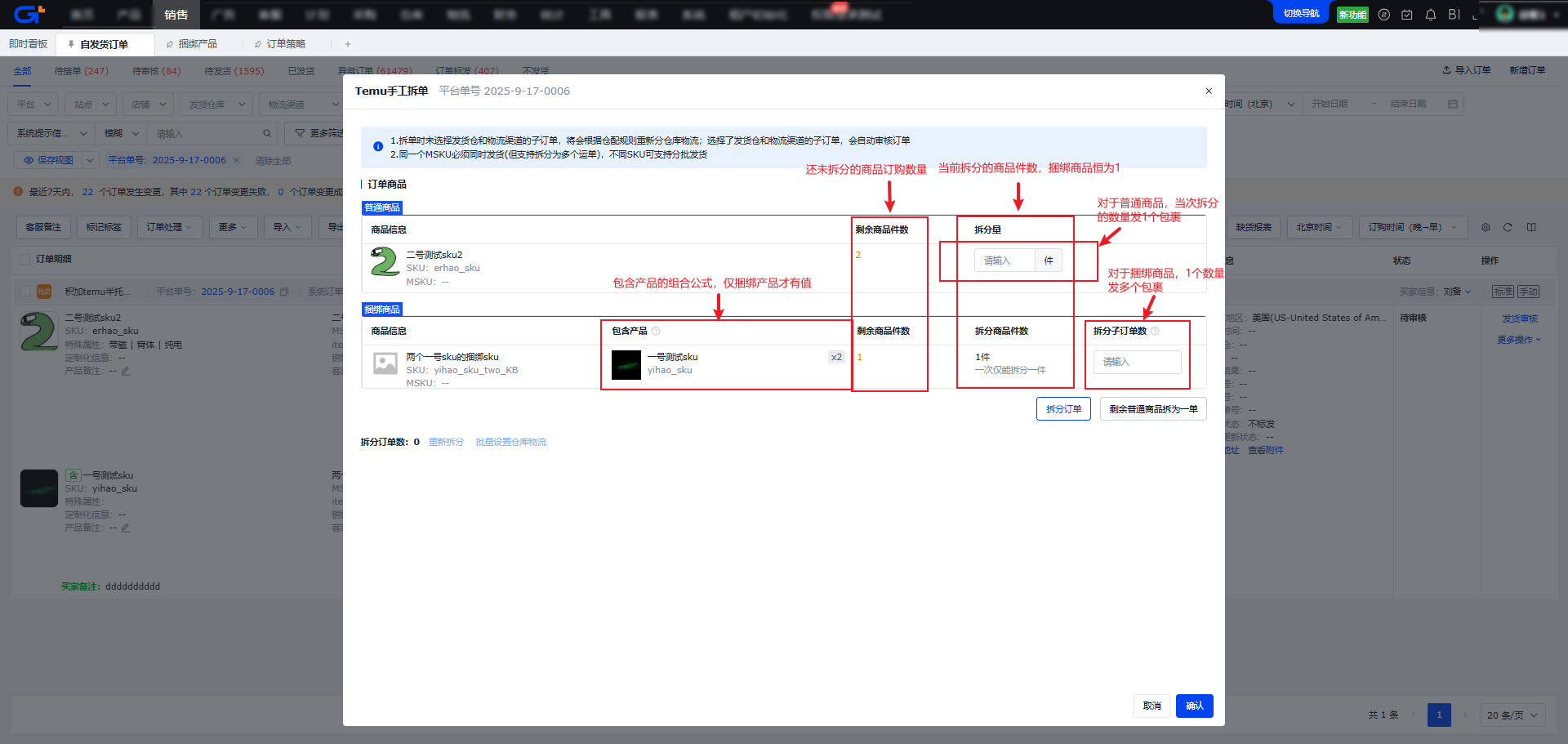This screenshot has width=1568, height=744.
Task: Click the 一号测试sku black thumbnail in the dialog
Action: coord(626,365)
